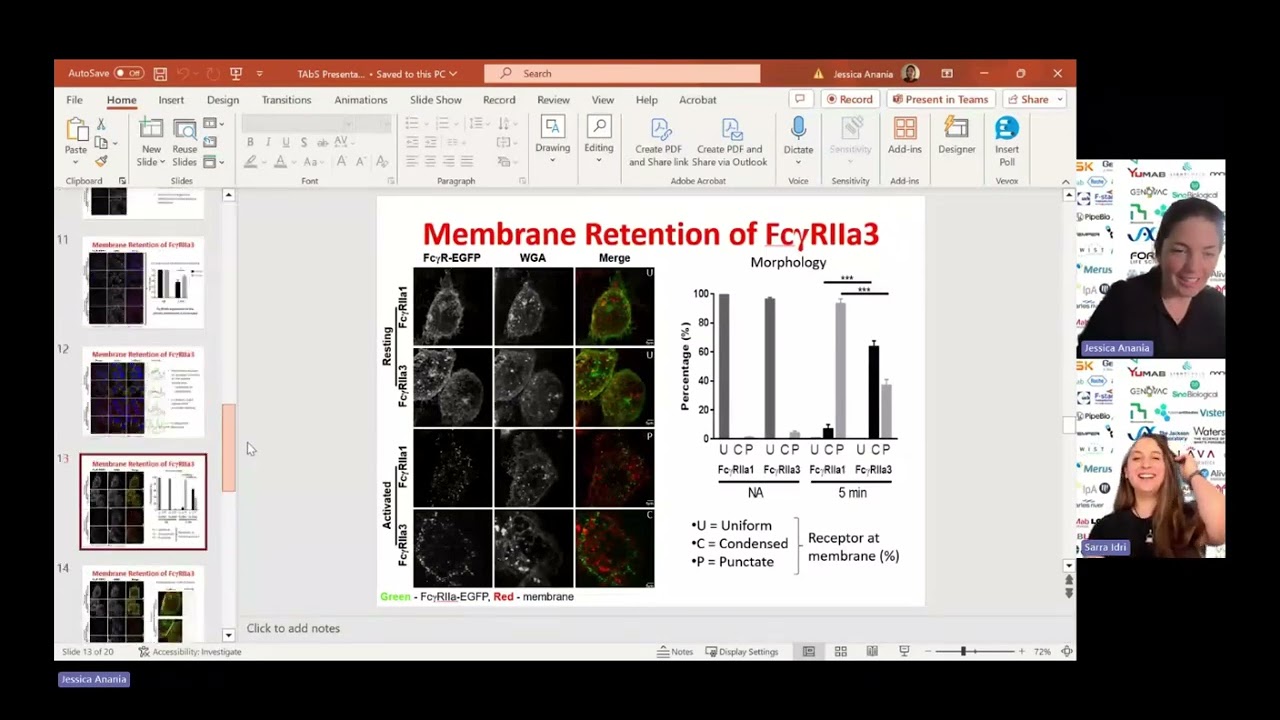Viewport: 1280px width, 720px height.
Task: Click the Copy icon
Action: pos(101,143)
